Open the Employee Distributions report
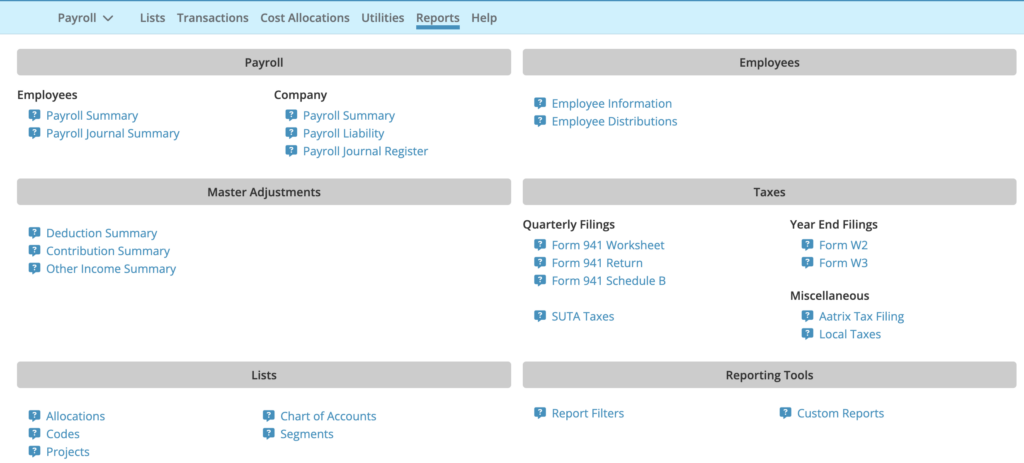Screen dimensions: 1024x463 pos(614,121)
